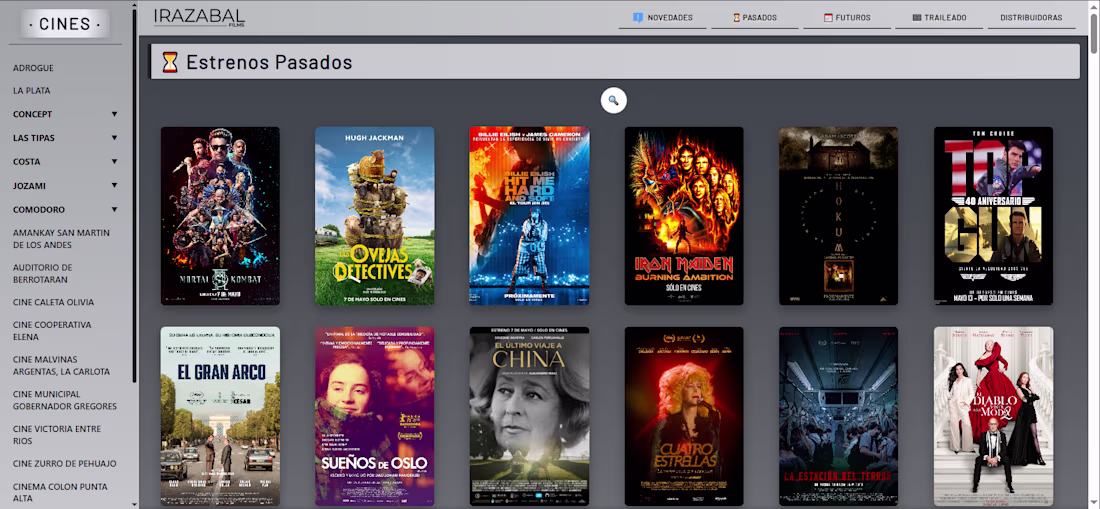Select Adrogue in the cinemas sidebar
Viewport: 1100px width, 509px height.
33,68
